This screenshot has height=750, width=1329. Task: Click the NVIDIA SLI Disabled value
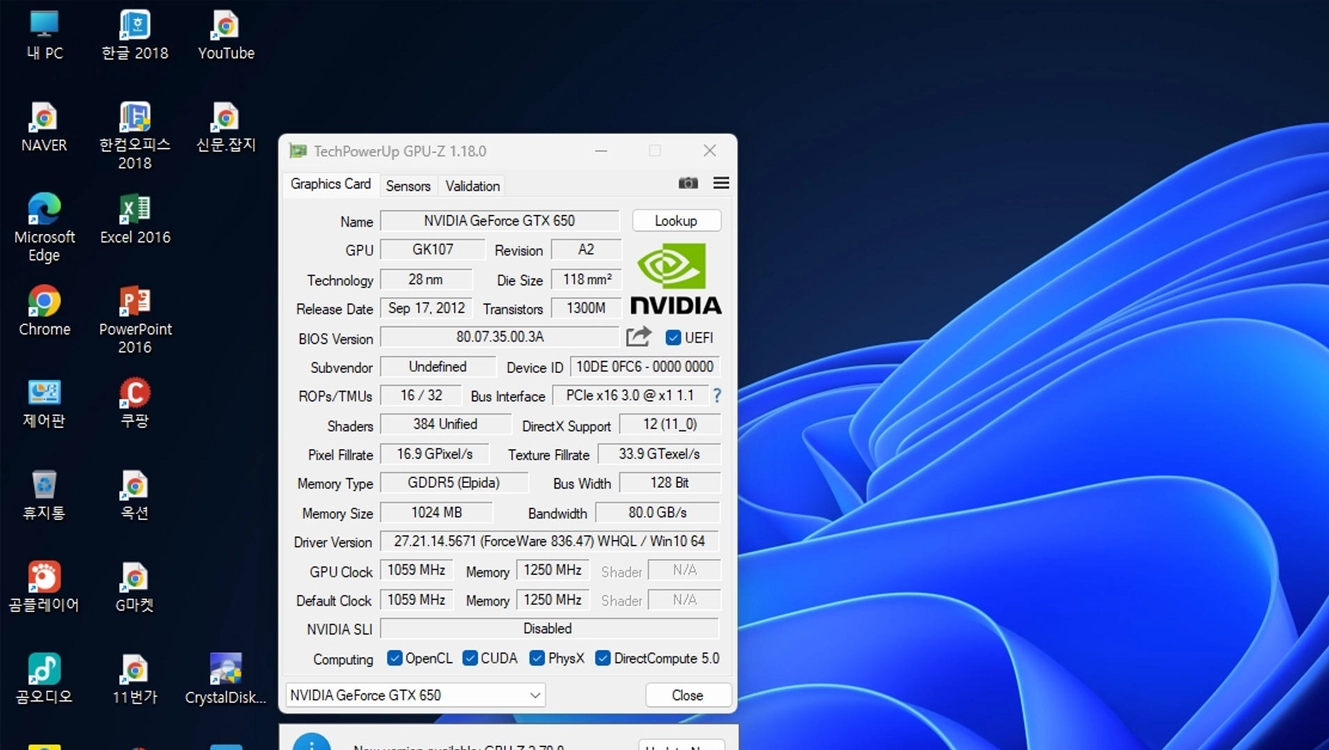pos(549,629)
